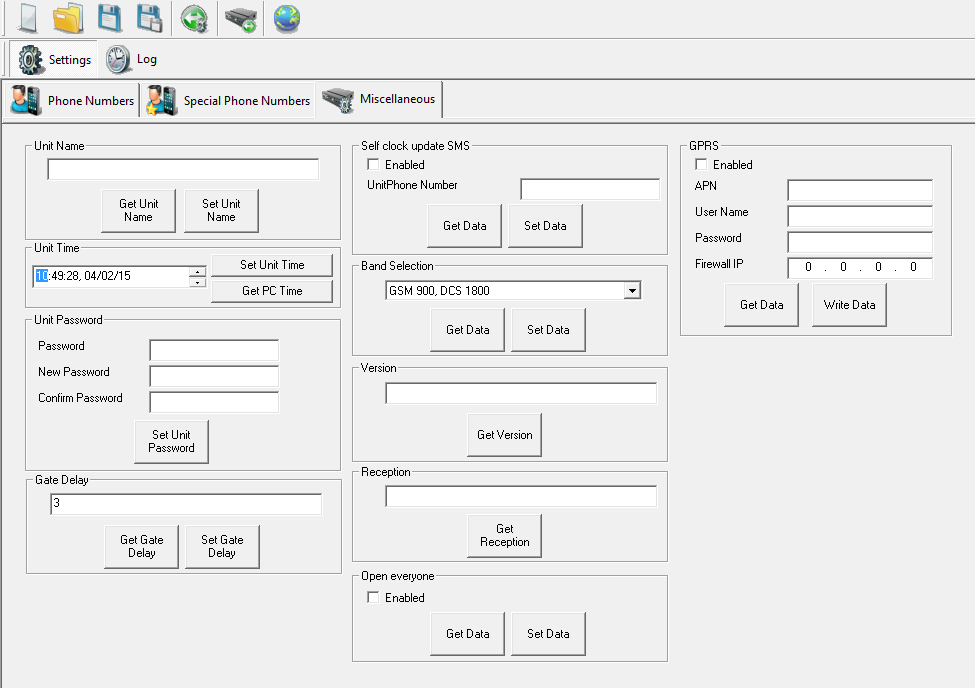Image resolution: width=975 pixels, height=688 pixels.
Task: Click the Get Version button
Action: tap(505, 435)
